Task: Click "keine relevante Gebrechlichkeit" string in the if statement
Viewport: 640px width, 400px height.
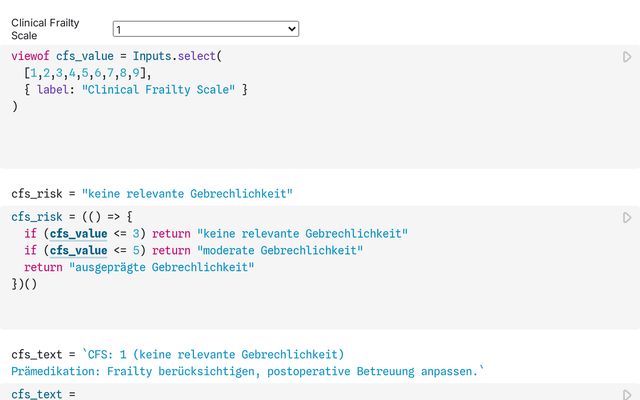Action: click(303, 234)
